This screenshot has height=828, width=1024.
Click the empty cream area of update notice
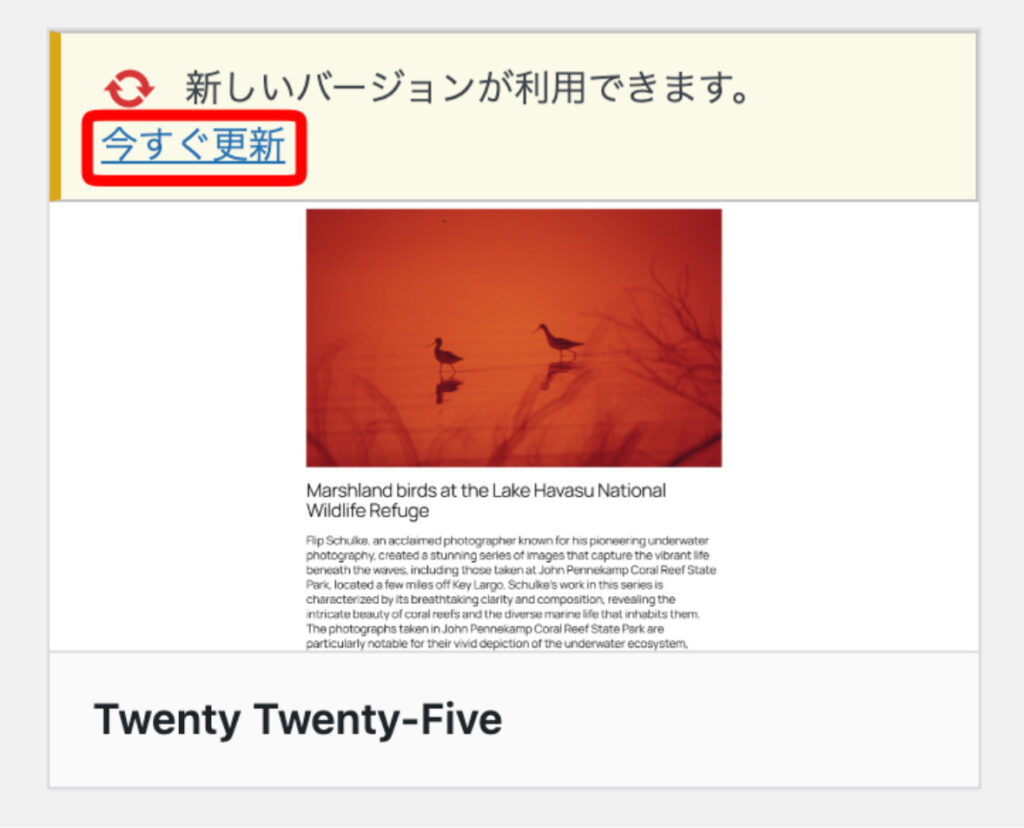tap(653, 150)
